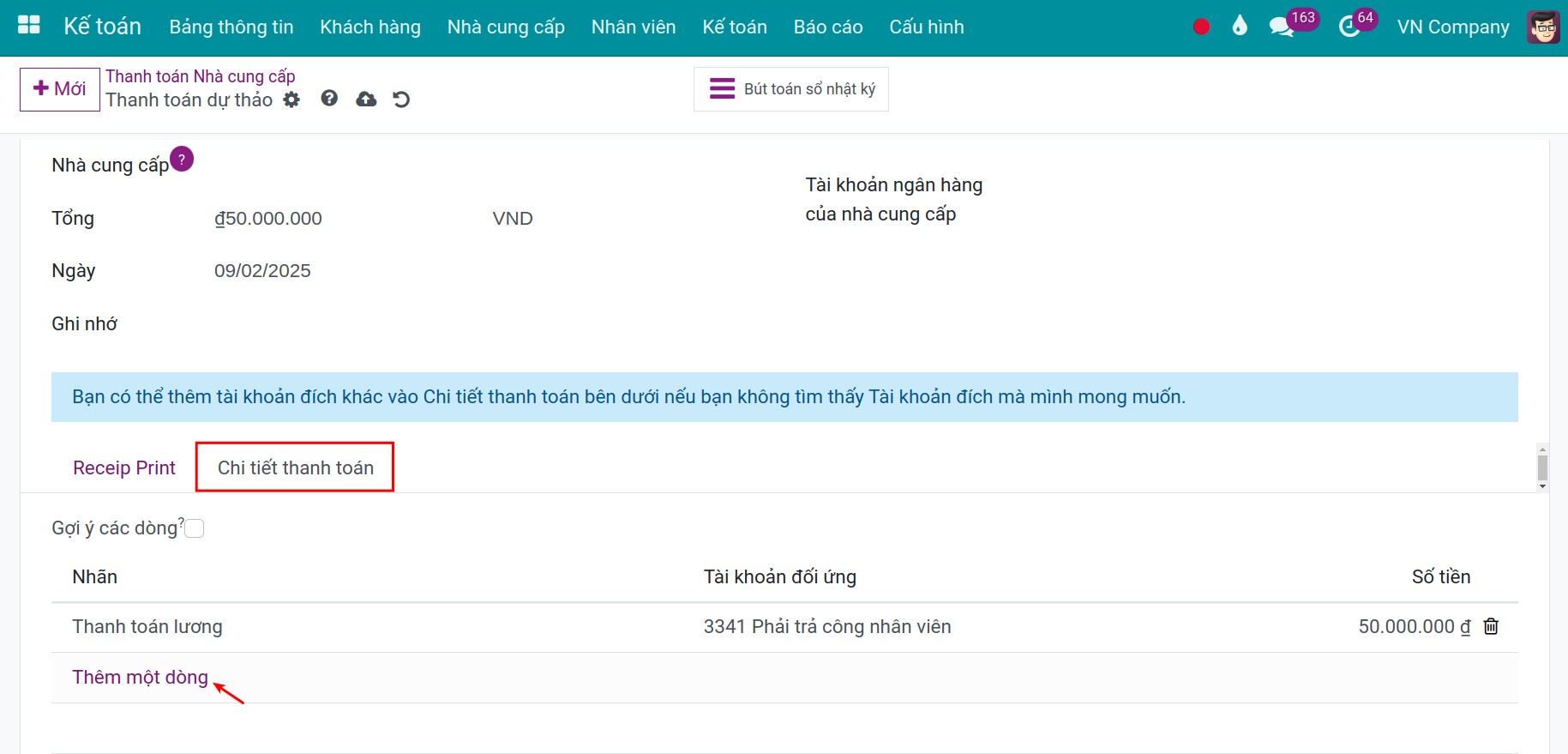Open the apps grid home menu
This screenshot has height=754, width=1568.
29,26
